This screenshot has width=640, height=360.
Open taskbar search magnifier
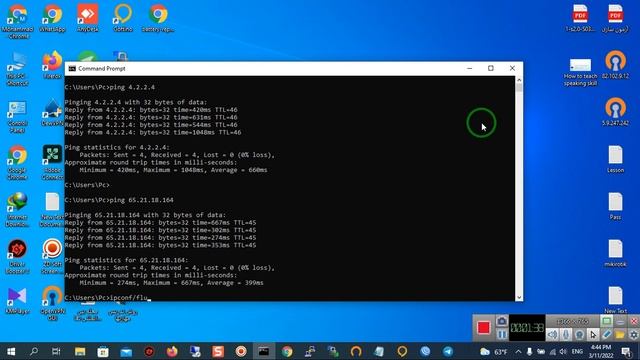click(x=34, y=351)
